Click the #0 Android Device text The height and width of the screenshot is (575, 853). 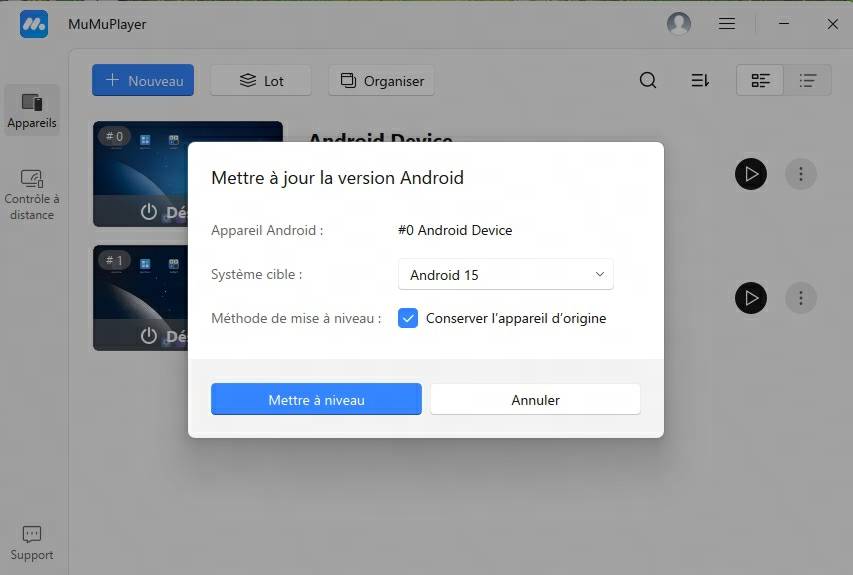coord(455,230)
